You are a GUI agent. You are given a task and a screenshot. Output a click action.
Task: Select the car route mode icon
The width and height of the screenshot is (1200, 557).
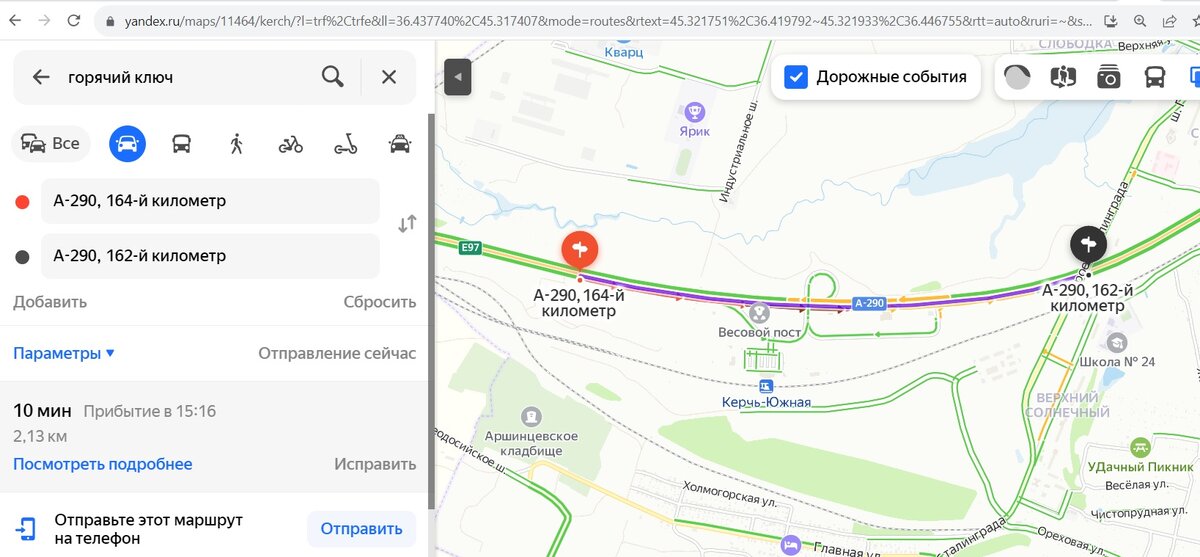(x=127, y=144)
